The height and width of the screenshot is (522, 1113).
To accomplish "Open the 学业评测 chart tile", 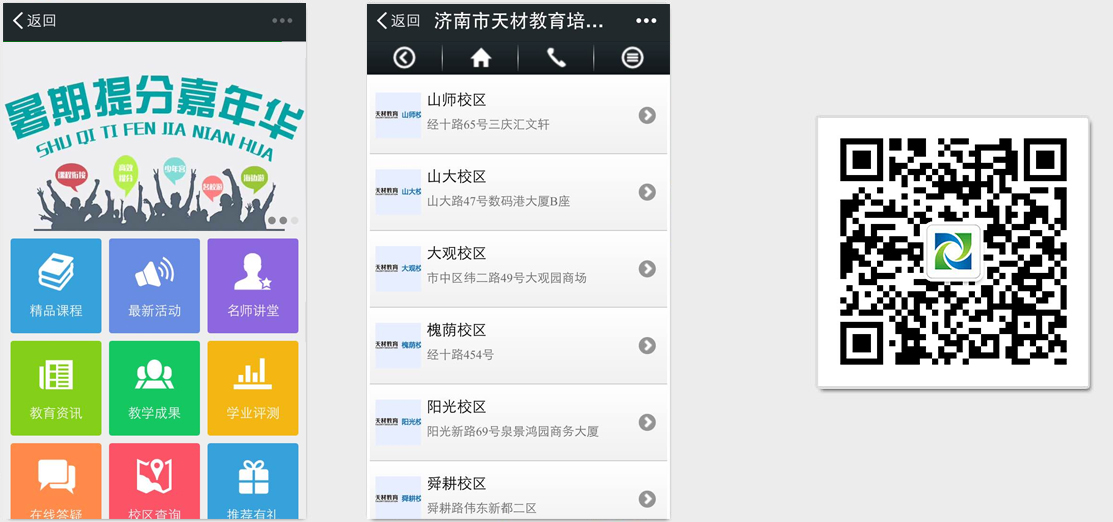I will 252,388.
